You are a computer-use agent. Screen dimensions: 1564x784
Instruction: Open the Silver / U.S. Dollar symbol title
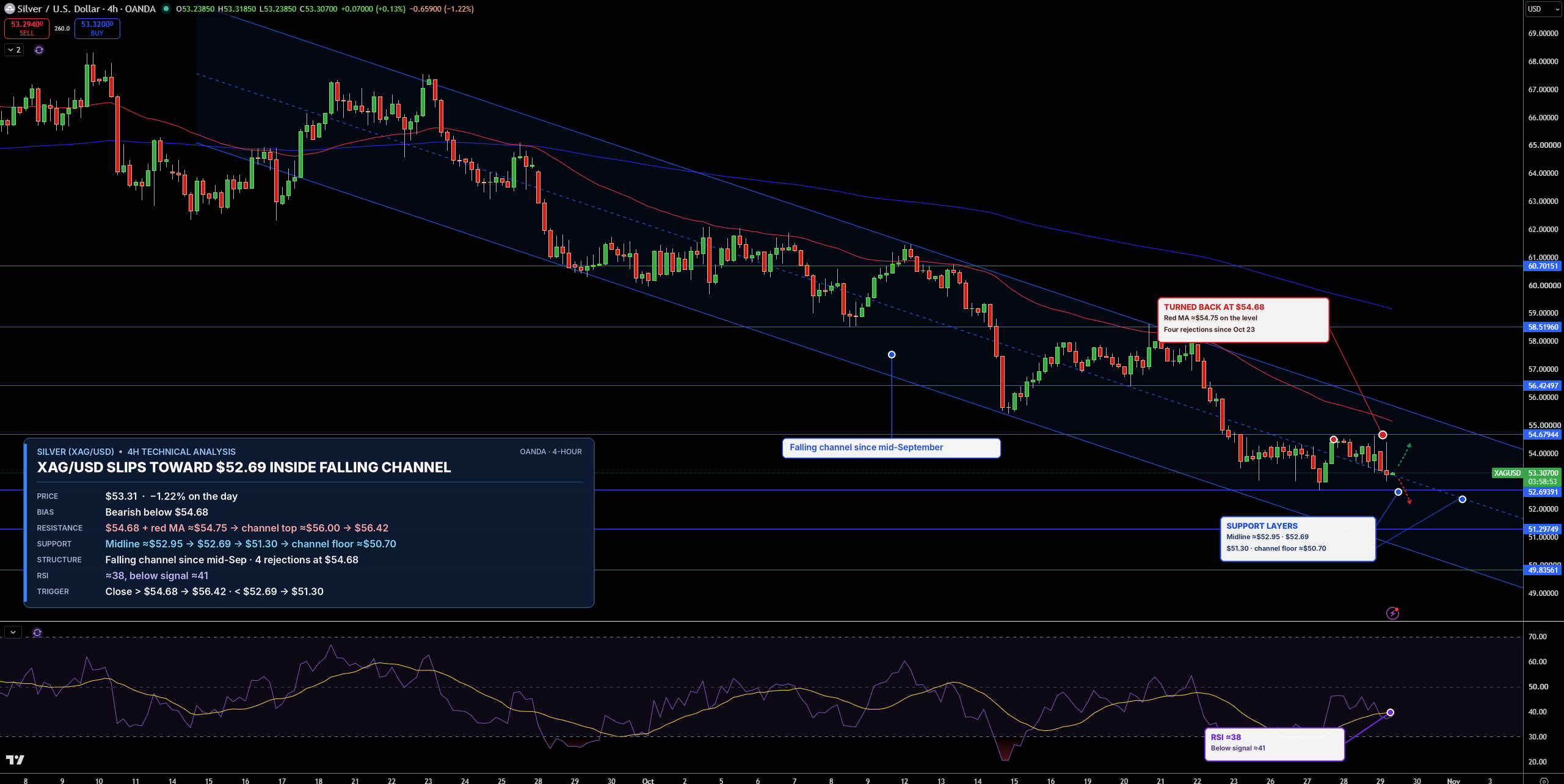coord(86,9)
